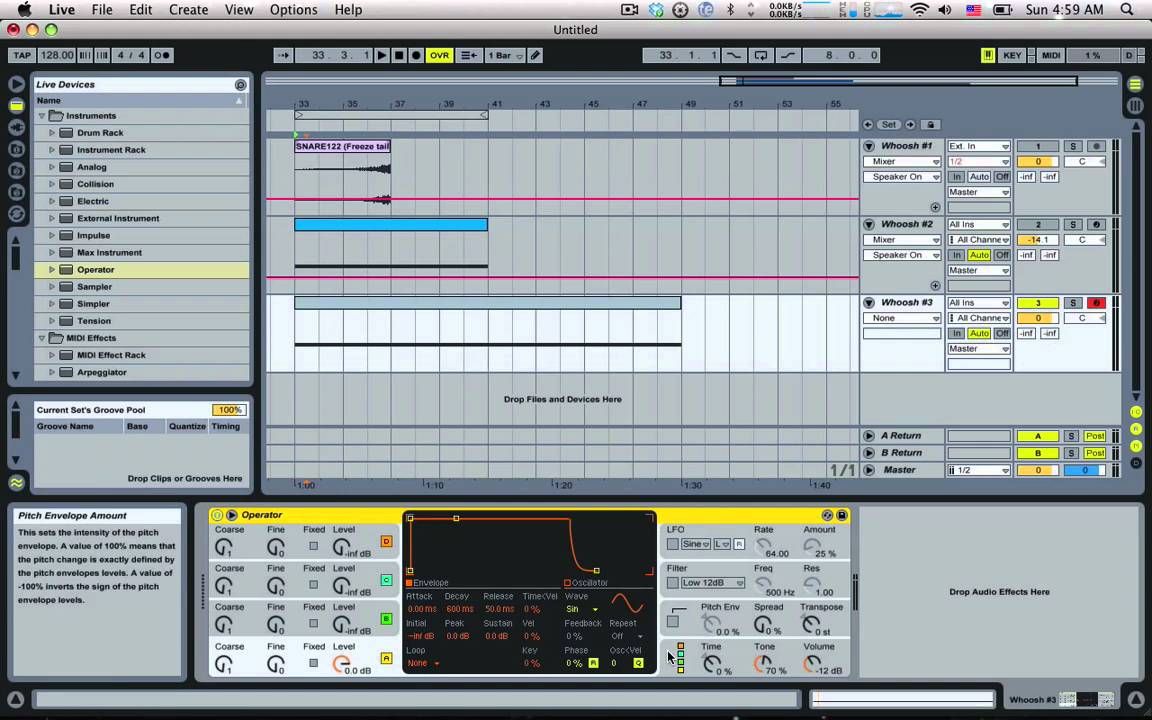Open Whoosh #2 Speaker On control chooser
This screenshot has height=720, width=1152.
tap(902, 255)
